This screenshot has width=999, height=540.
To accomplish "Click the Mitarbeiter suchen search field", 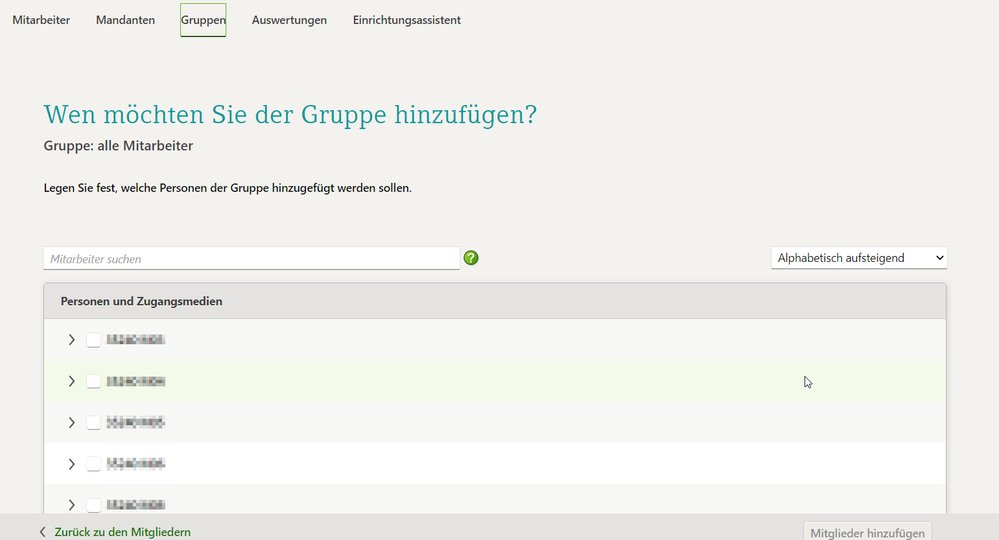I will point(251,259).
